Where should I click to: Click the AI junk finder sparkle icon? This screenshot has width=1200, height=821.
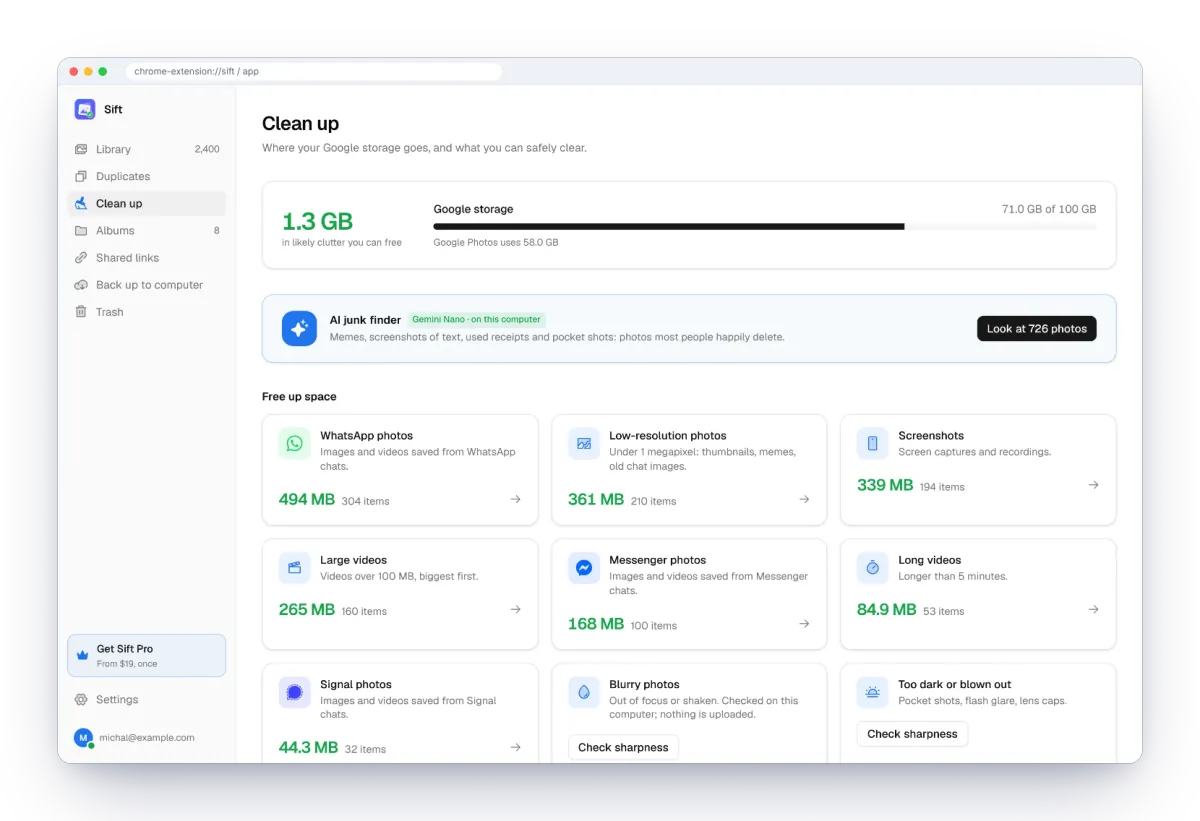(299, 328)
